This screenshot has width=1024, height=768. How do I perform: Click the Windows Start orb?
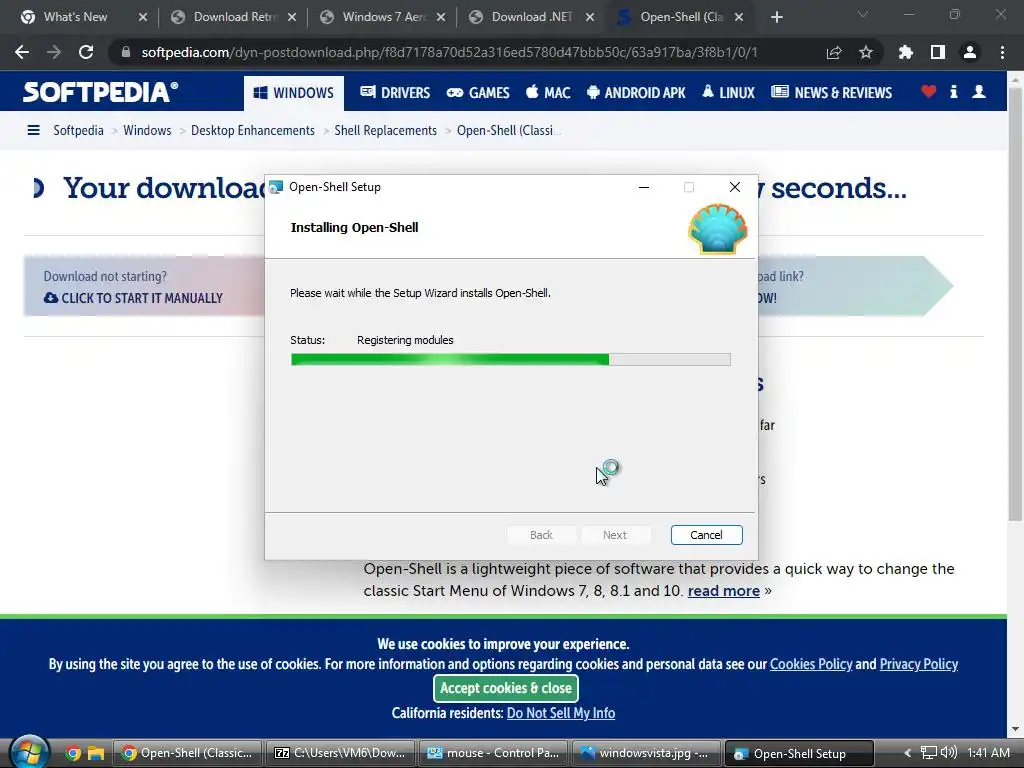[28, 752]
